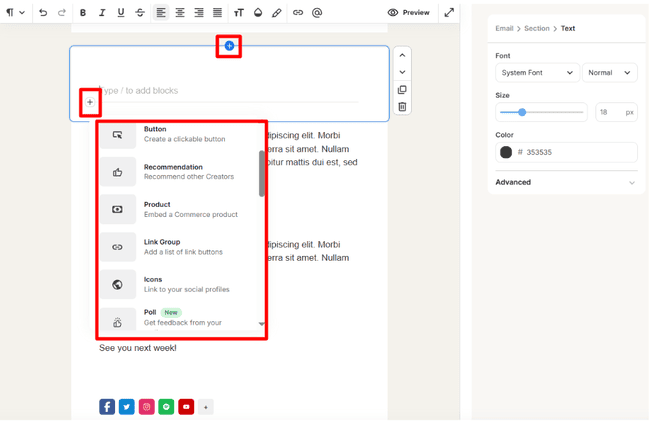Viewport: 650px width, 421px height.
Task: Toggle bold formatting
Action: [x=83, y=13]
